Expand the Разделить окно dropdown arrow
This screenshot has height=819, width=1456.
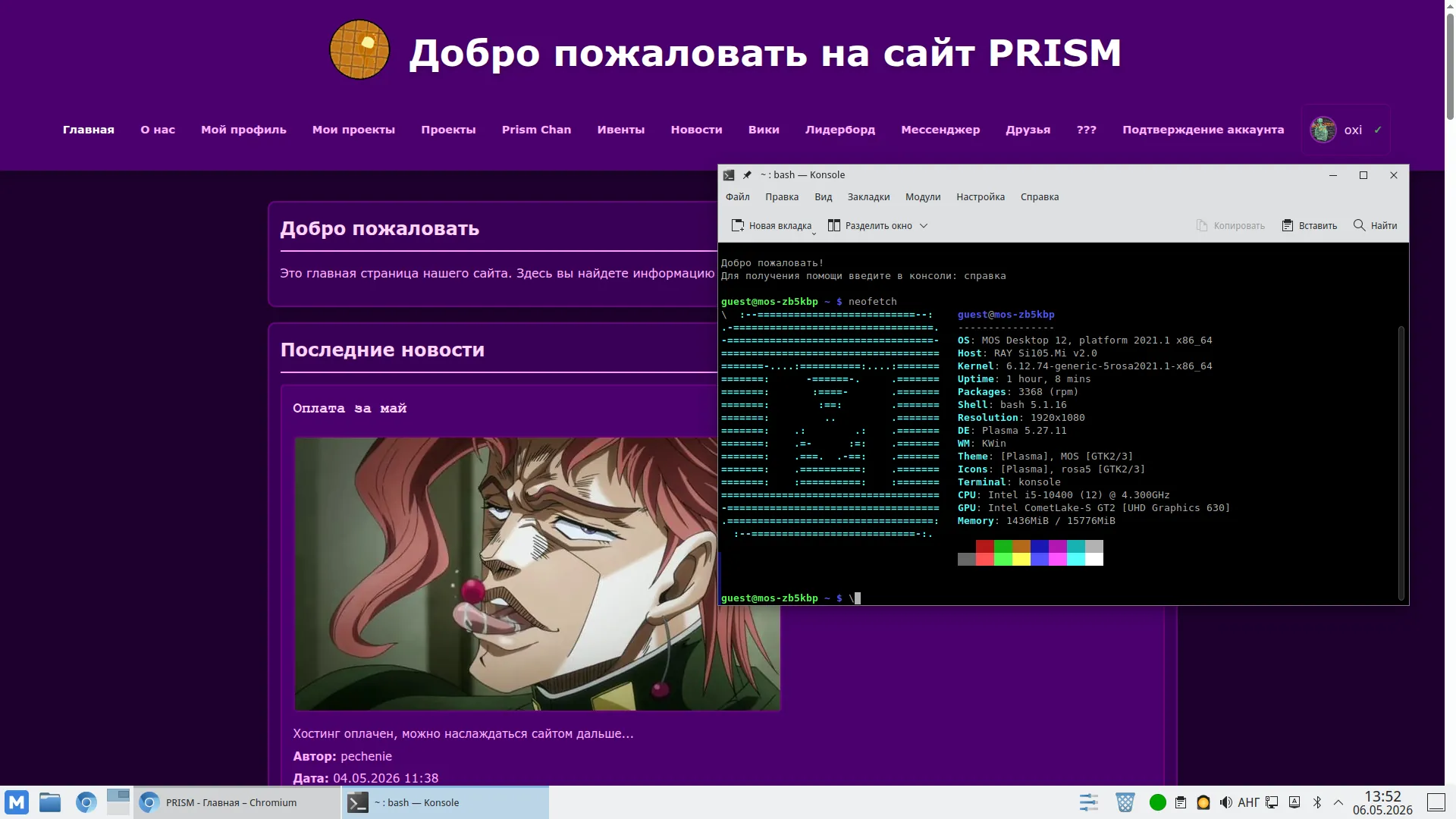pyautogui.click(x=924, y=226)
